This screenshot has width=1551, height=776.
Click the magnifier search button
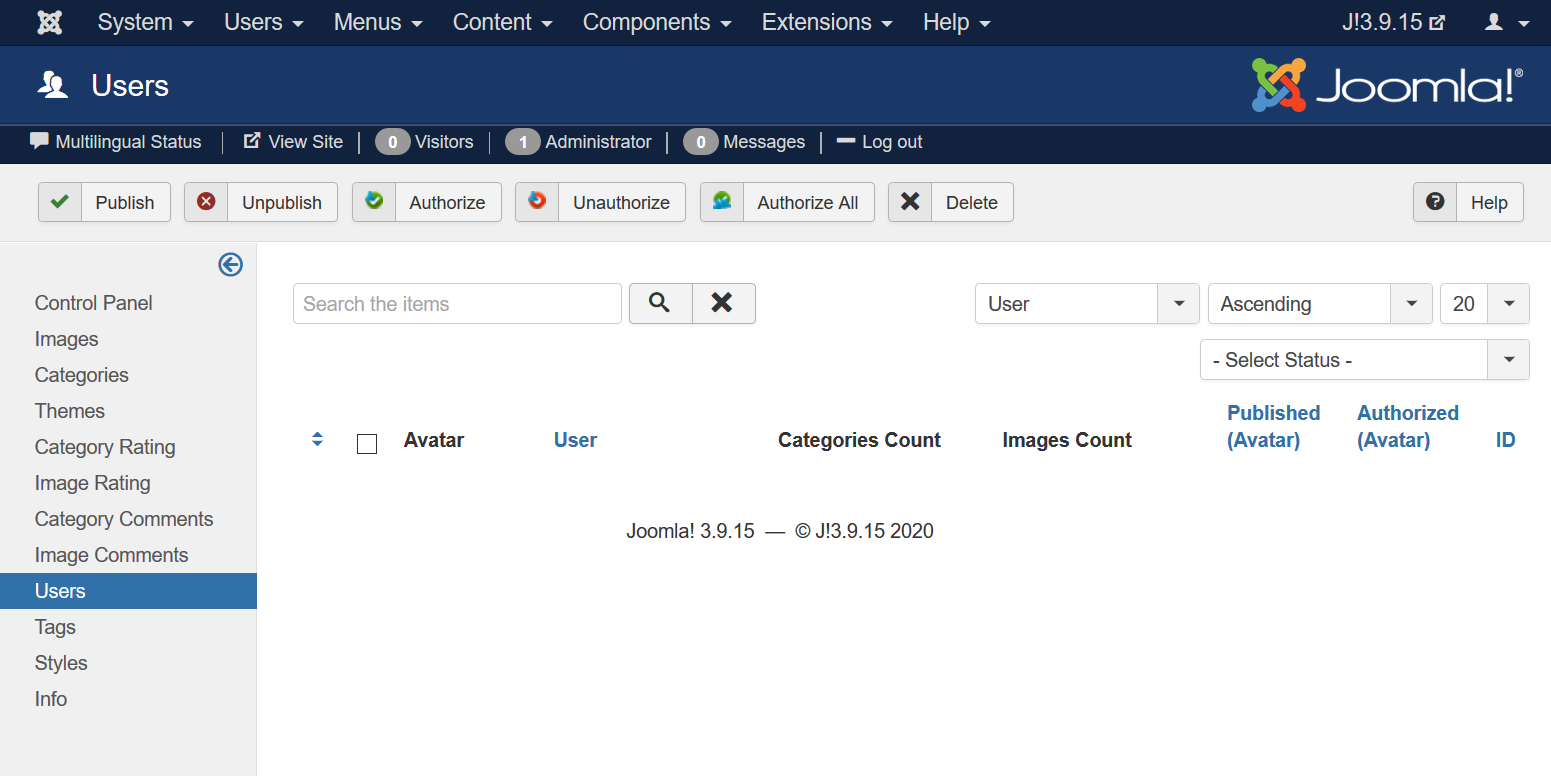(660, 303)
